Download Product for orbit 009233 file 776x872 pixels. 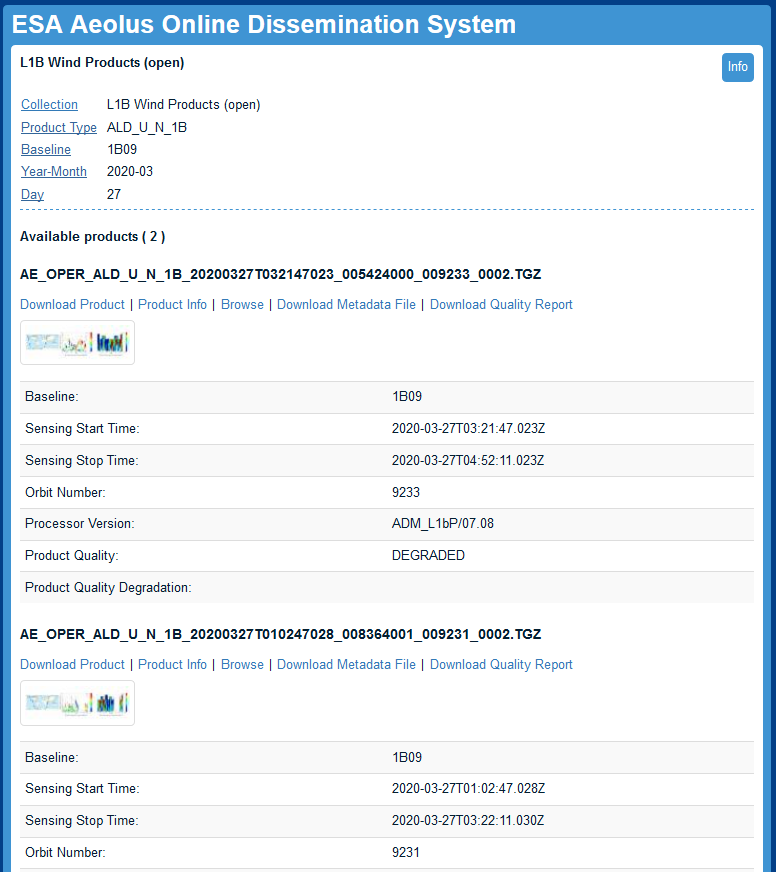pos(72,304)
